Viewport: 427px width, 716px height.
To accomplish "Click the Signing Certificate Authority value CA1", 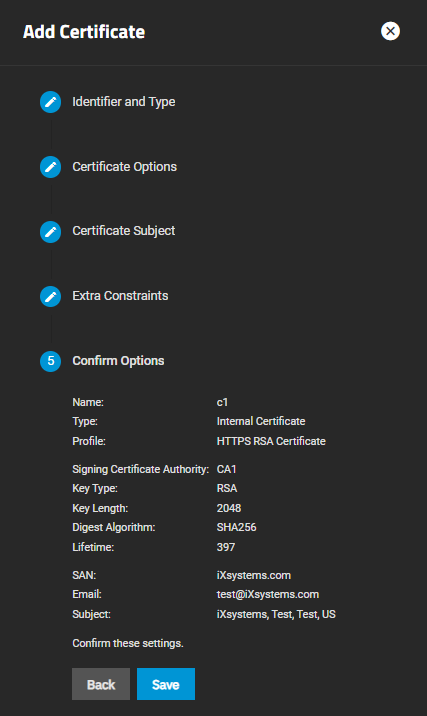I will (x=227, y=469).
